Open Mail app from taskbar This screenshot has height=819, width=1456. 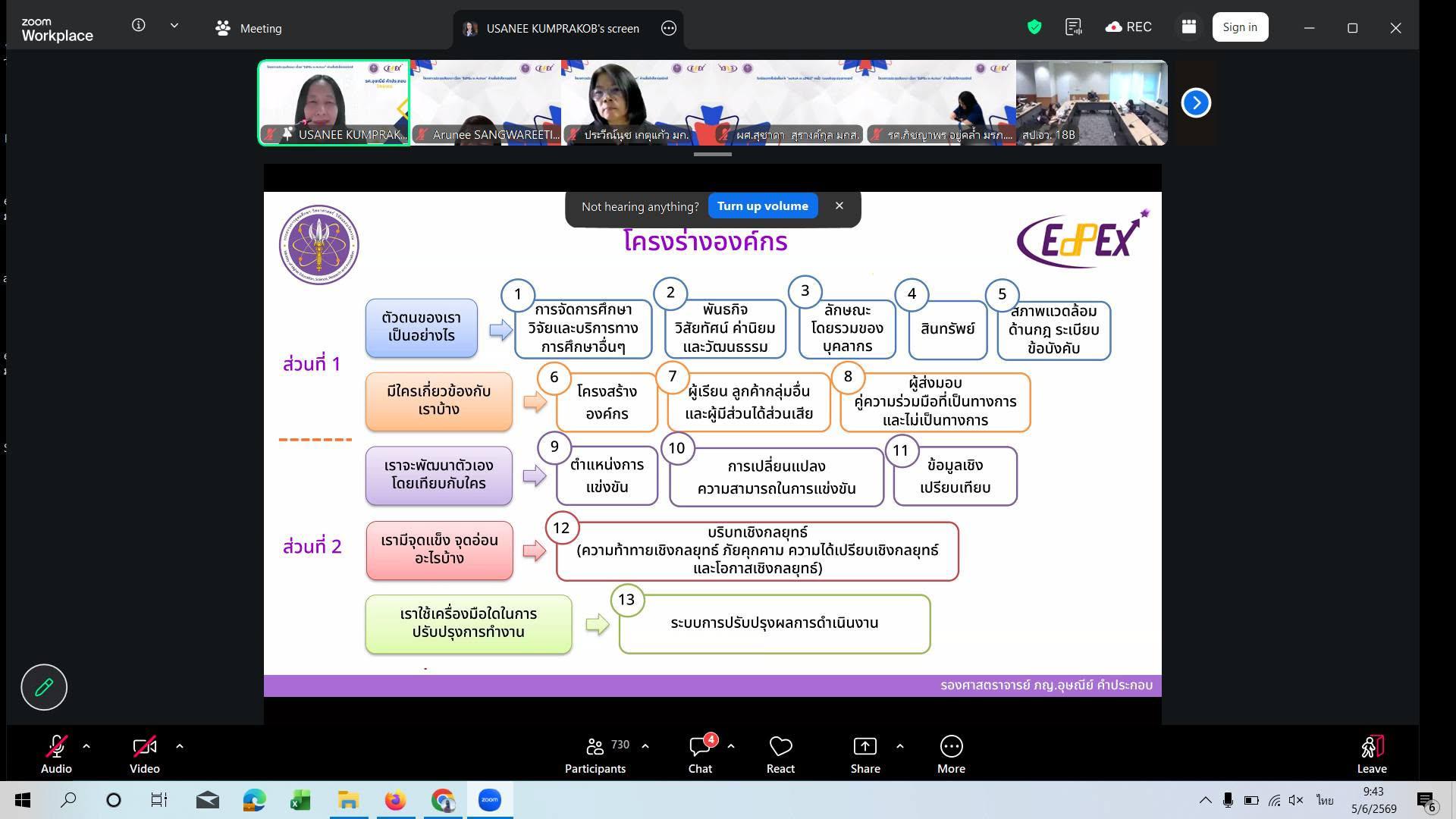(x=207, y=800)
